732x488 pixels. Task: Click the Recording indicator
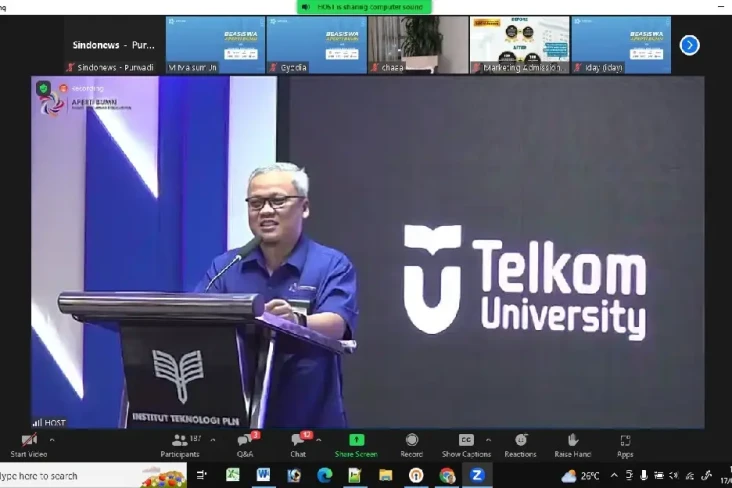(82, 88)
